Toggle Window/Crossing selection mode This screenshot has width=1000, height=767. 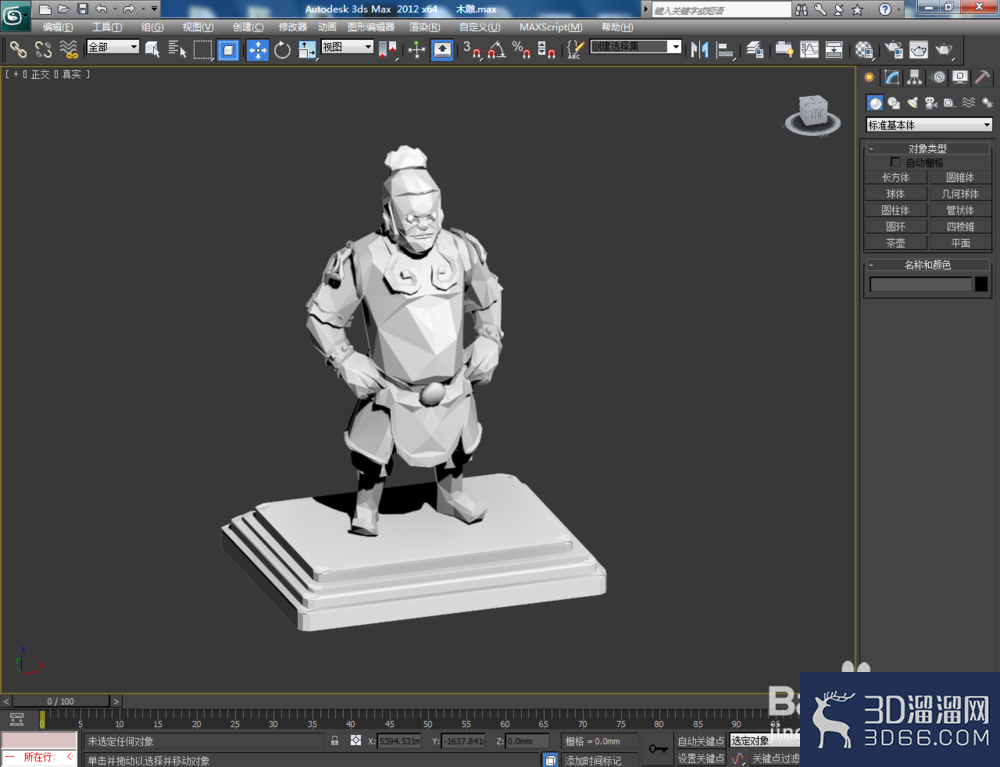(x=228, y=49)
